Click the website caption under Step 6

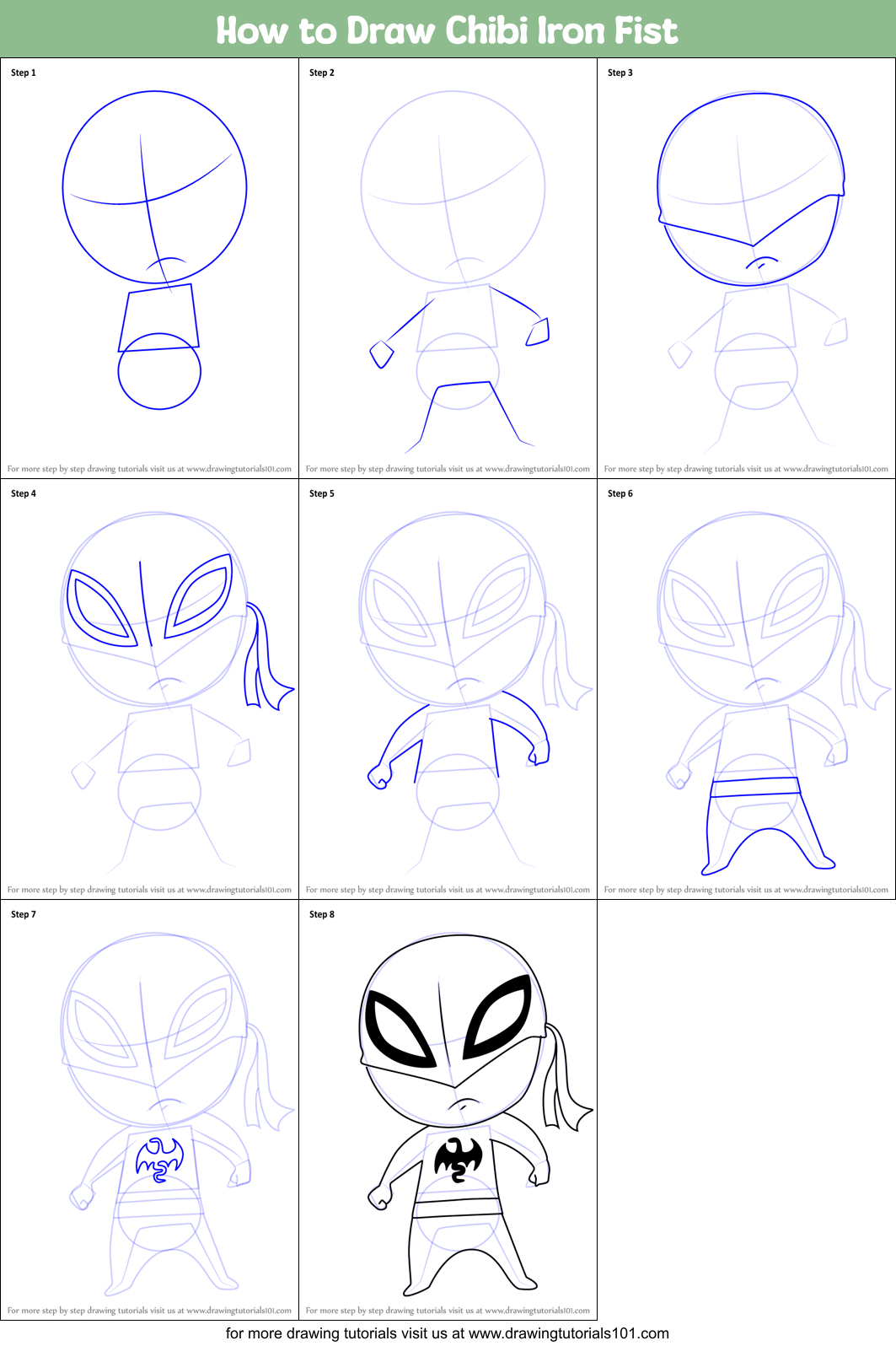(746, 890)
